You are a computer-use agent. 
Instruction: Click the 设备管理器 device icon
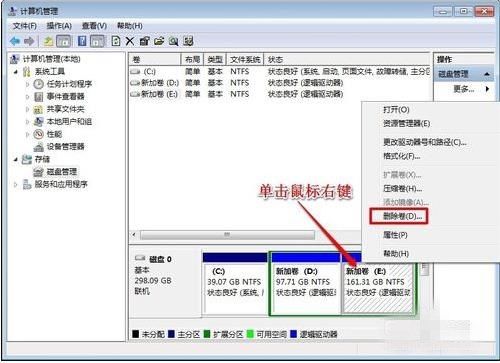pos(39,147)
